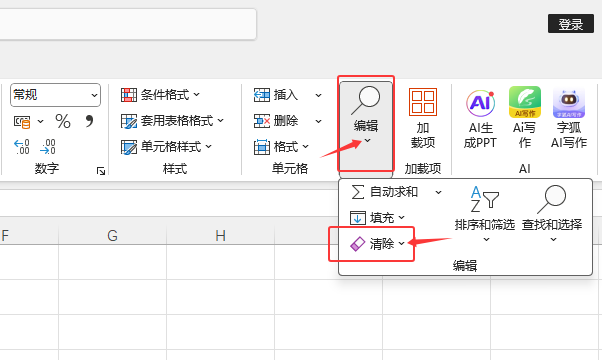Click the search box in title bar
This screenshot has width=602, height=360.
tap(128, 24)
